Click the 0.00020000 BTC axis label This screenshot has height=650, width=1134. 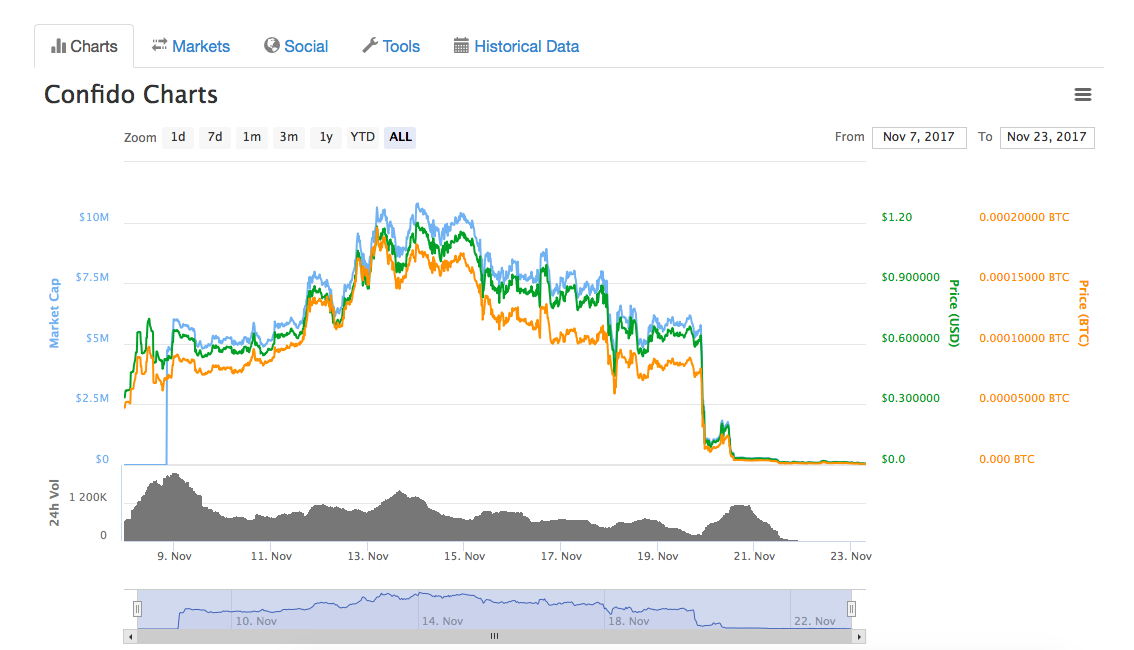pyautogui.click(x=1024, y=217)
